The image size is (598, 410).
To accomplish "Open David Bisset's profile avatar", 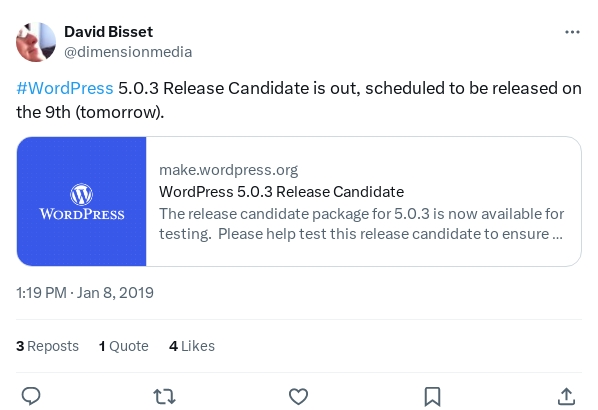I will click(x=36, y=42).
